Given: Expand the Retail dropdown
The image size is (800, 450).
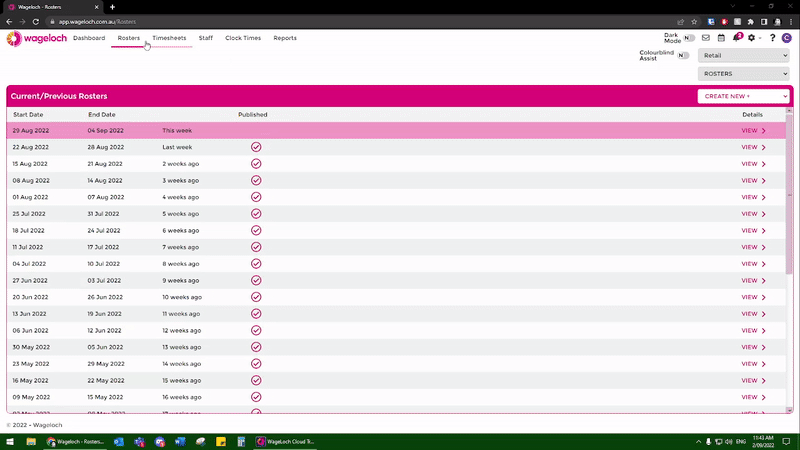Looking at the screenshot, I should coord(743,55).
